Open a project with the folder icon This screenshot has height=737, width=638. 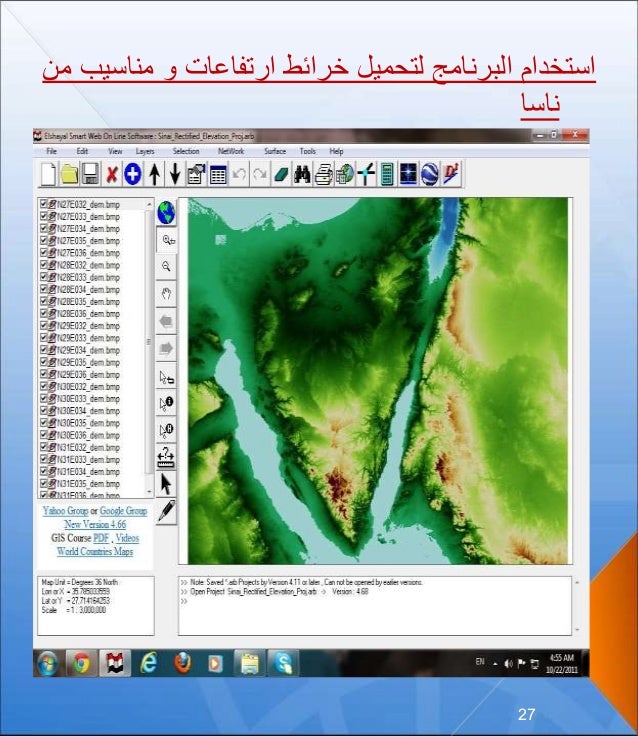coord(70,174)
